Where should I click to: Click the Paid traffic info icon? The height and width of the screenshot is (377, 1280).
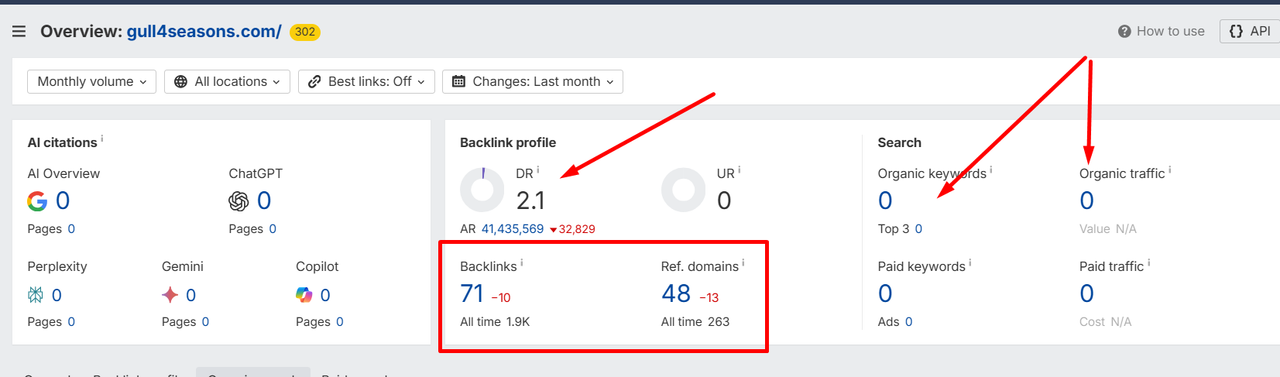tap(1148, 264)
